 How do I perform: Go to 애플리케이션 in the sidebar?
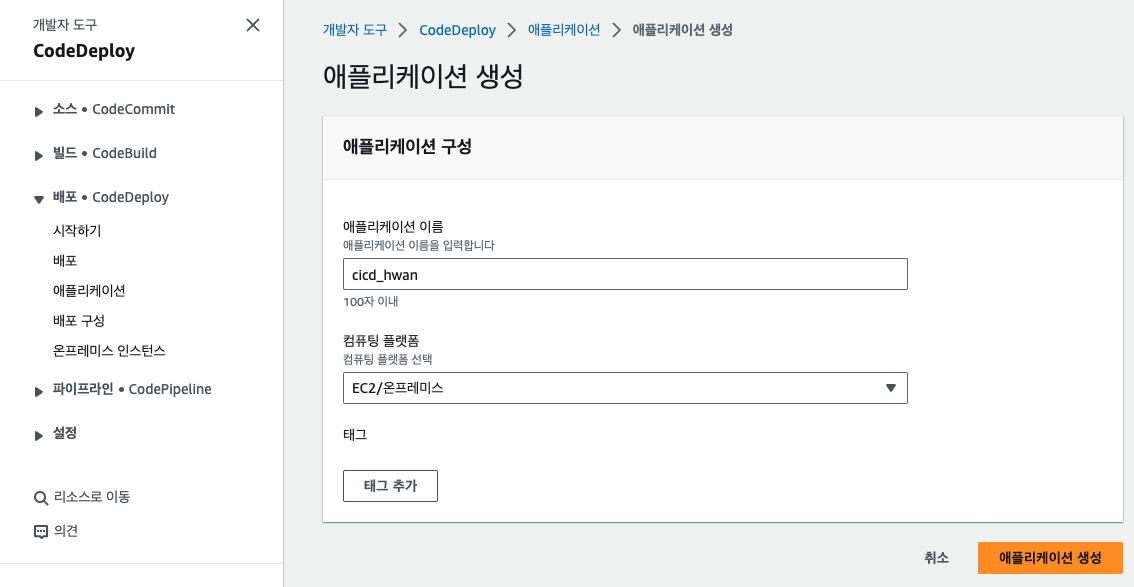pyautogui.click(x=89, y=291)
